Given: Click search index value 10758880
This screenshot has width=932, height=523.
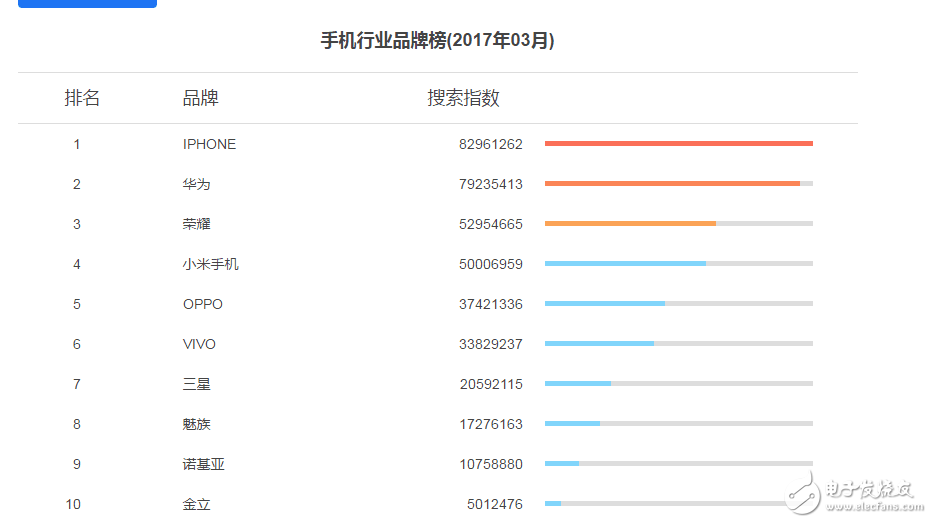Looking at the screenshot, I should (x=491, y=464).
